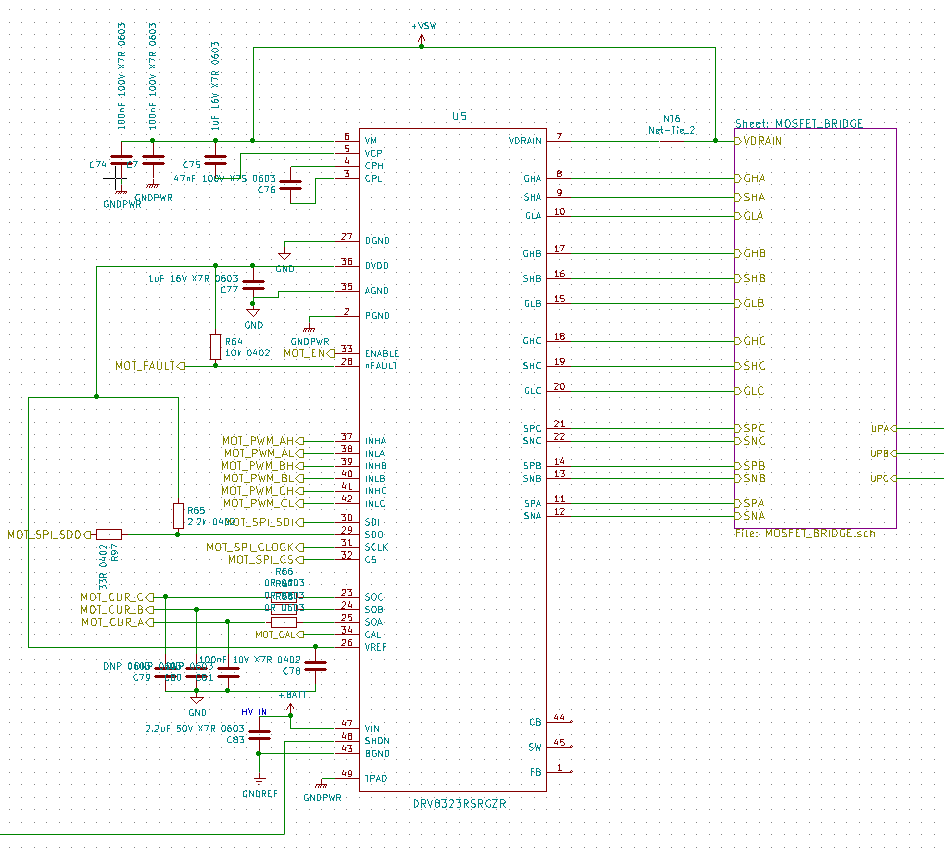Click the SPA sheet pin
The width and height of the screenshot is (944, 852).
pyautogui.click(x=750, y=503)
